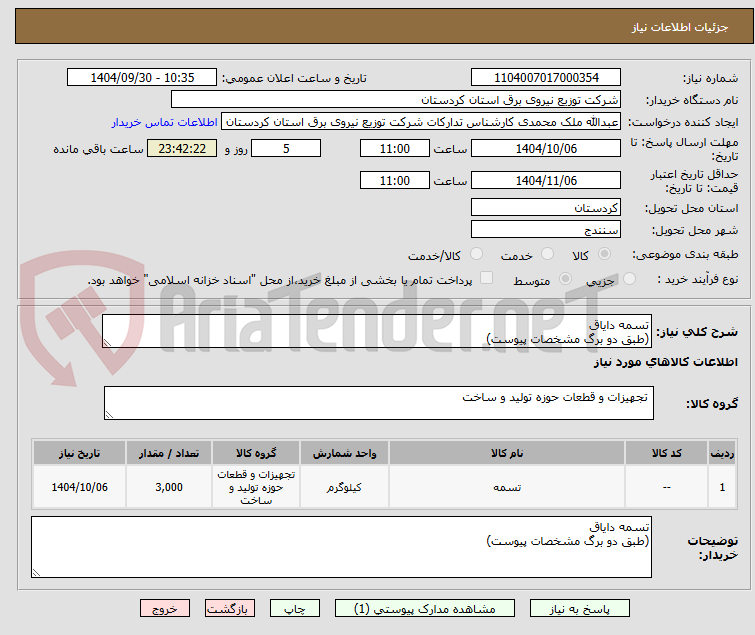Screen dimensions: 755x635
Task: Select the جزیی purchase type radio
Action: (629, 279)
